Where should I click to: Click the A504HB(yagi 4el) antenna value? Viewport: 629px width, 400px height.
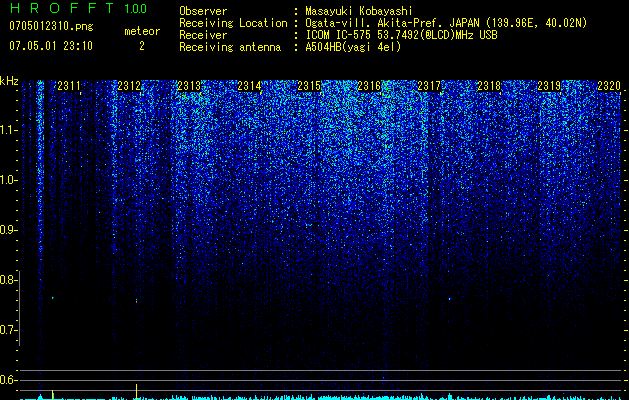click(x=353, y=47)
